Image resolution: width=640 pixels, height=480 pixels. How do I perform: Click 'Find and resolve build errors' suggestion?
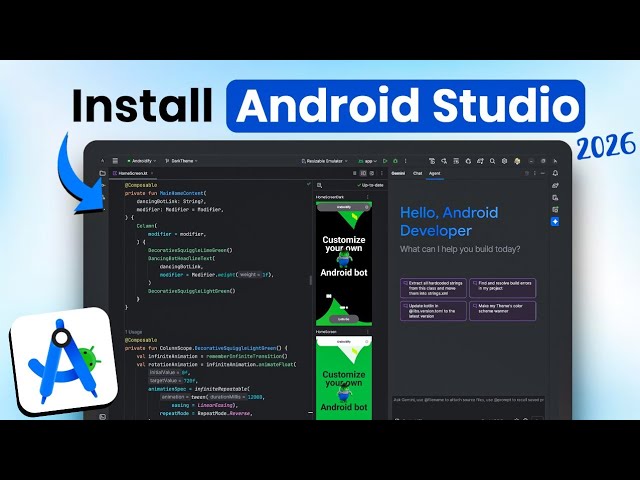tap(502, 288)
